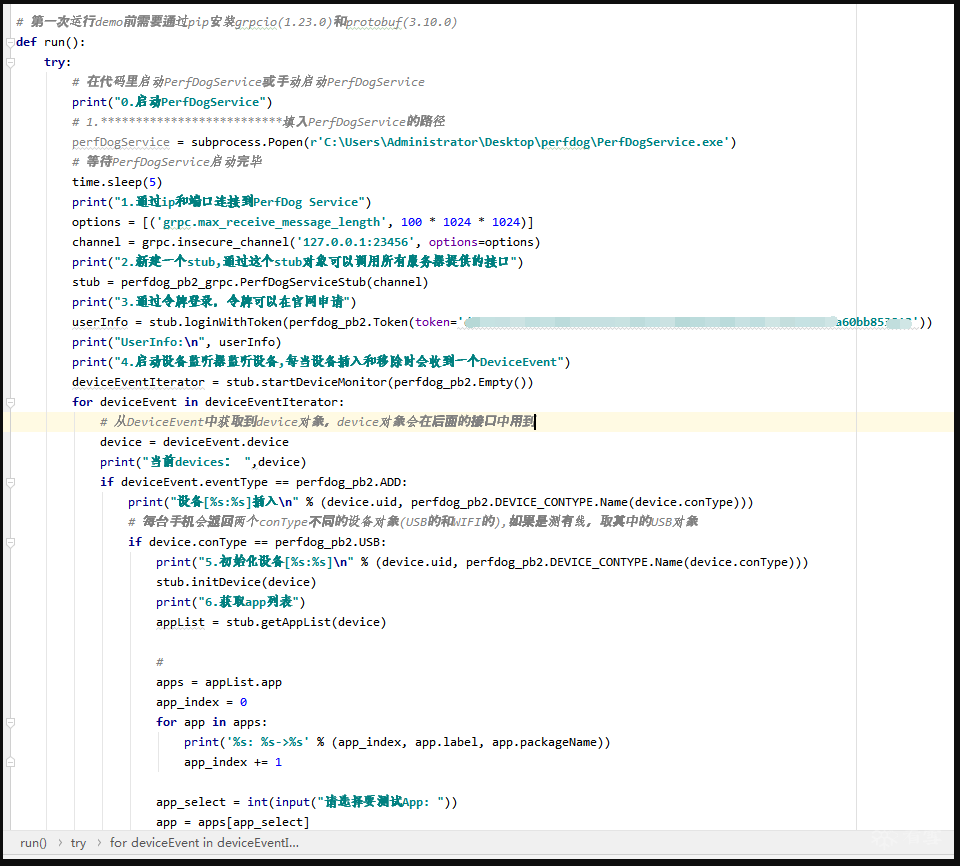Click 'app_select = int(input(...))' line

(306, 802)
